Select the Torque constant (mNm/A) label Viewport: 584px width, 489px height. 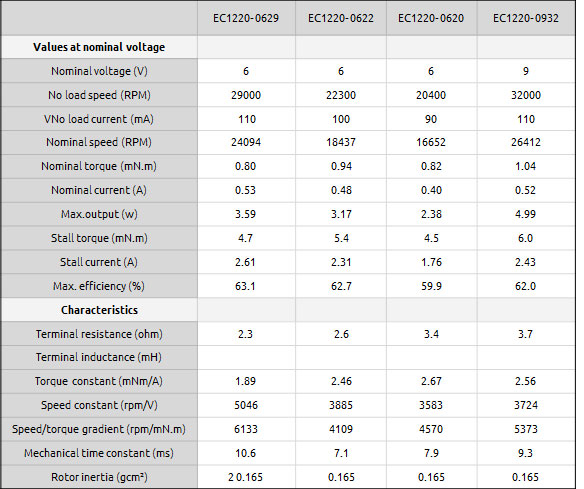point(99,381)
